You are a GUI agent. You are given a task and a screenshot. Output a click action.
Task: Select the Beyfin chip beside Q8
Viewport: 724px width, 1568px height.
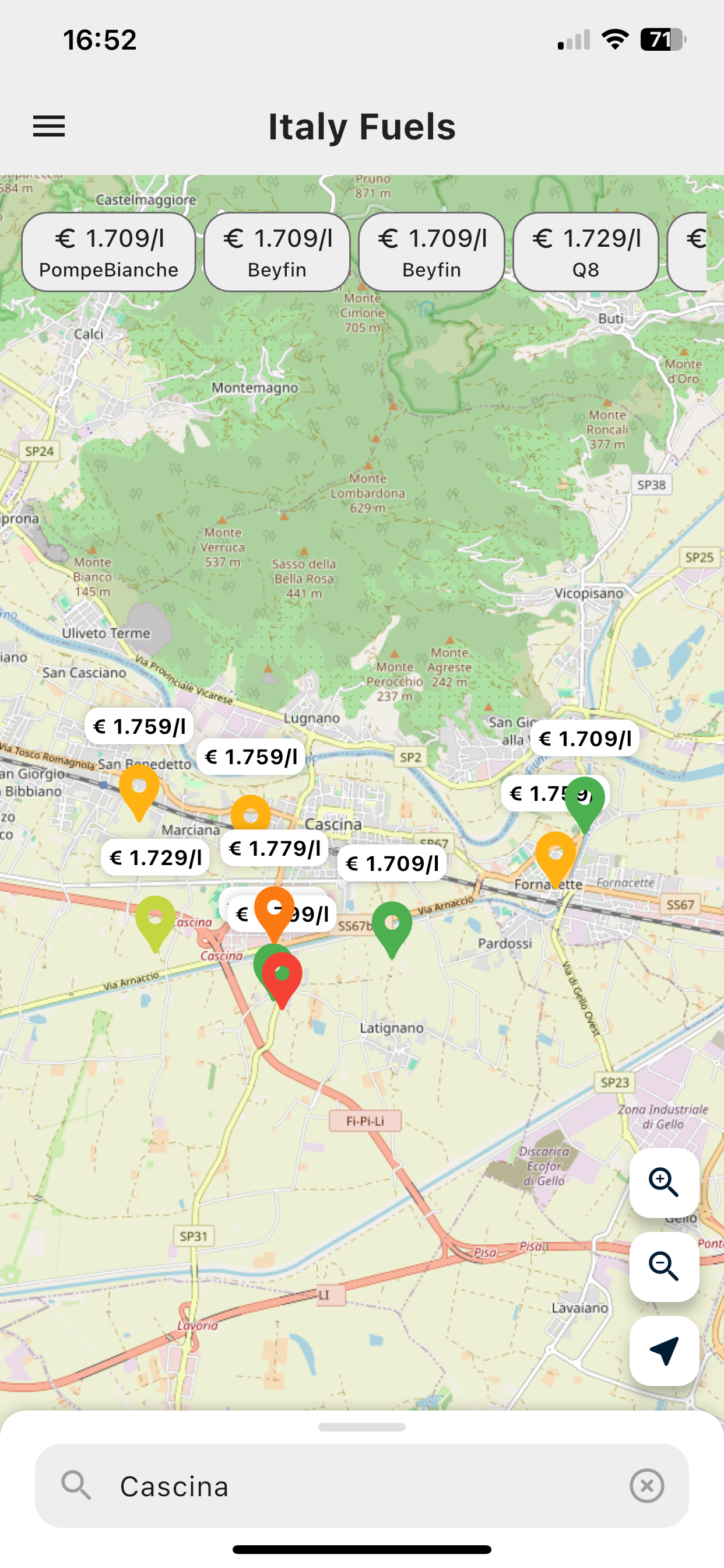coord(432,252)
